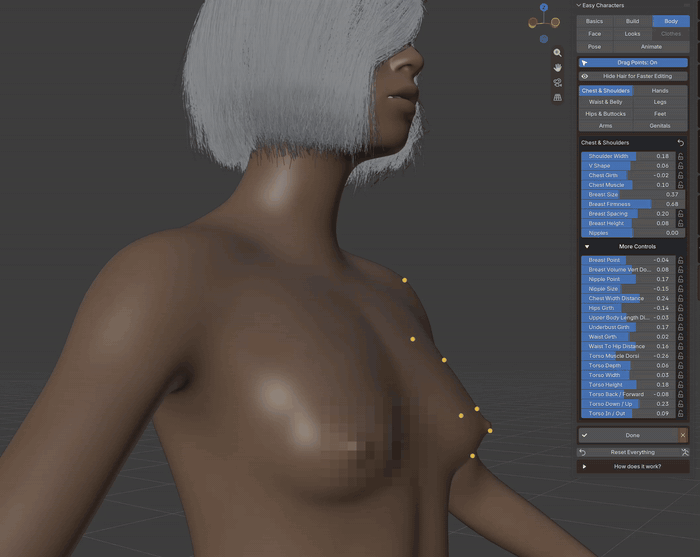Click the left-side gizmo axis circle
The width and height of the screenshot is (700, 557).
533,22
